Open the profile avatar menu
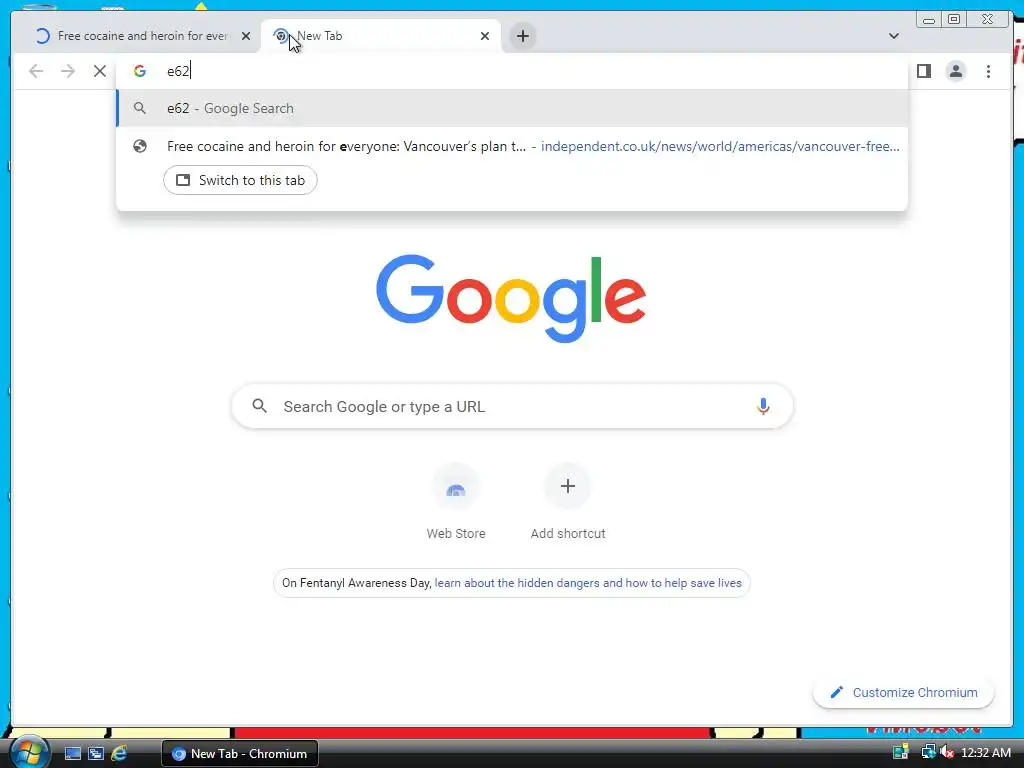This screenshot has width=1024, height=768. pos(955,71)
